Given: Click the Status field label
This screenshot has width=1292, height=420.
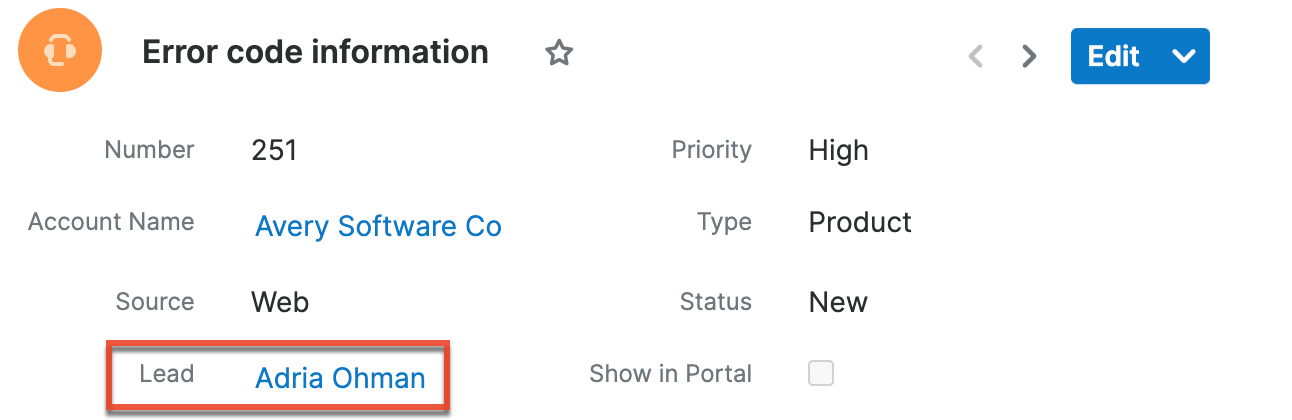Looking at the screenshot, I should pos(715,302).
